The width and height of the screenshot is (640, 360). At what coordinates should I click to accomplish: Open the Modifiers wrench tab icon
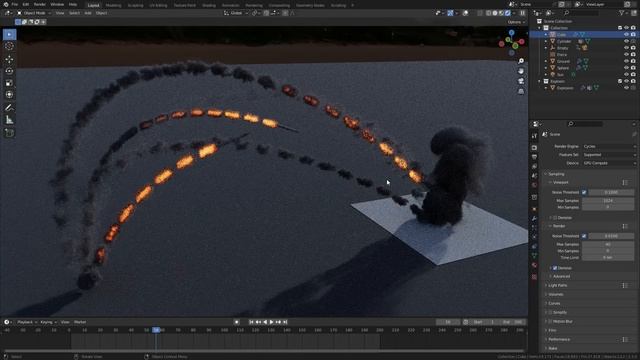534,219
